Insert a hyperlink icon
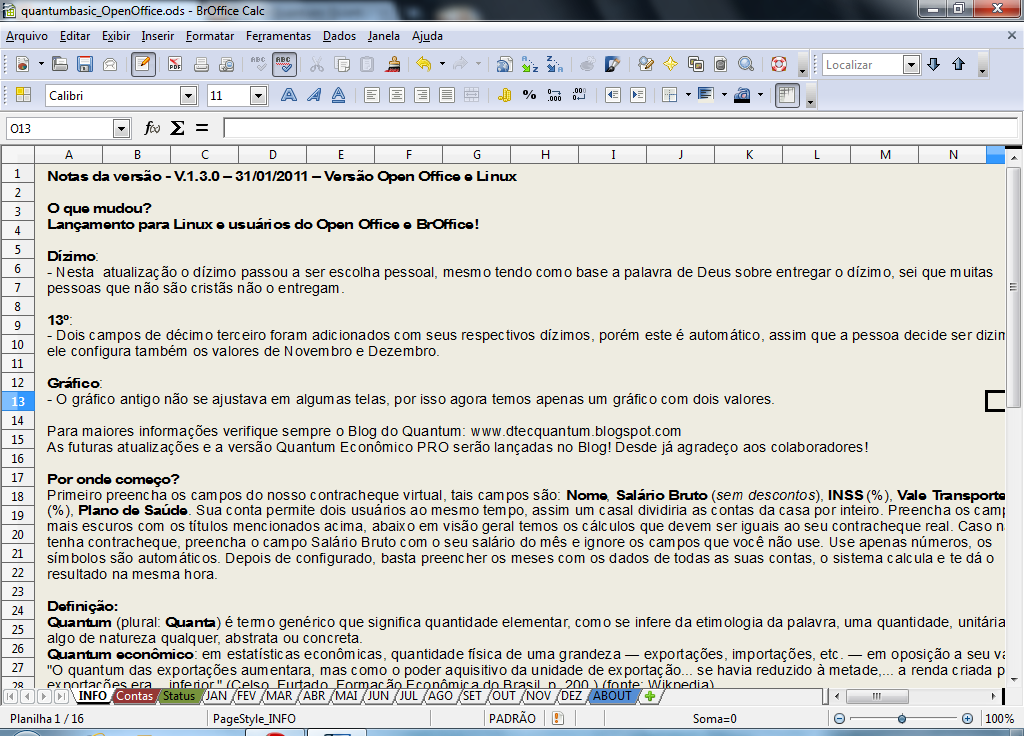1024x736 pixels. point(505,64)
